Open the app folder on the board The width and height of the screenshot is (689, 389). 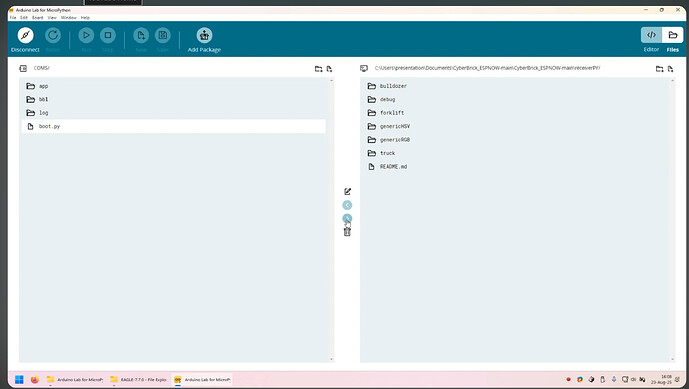(x=174, y=86)
